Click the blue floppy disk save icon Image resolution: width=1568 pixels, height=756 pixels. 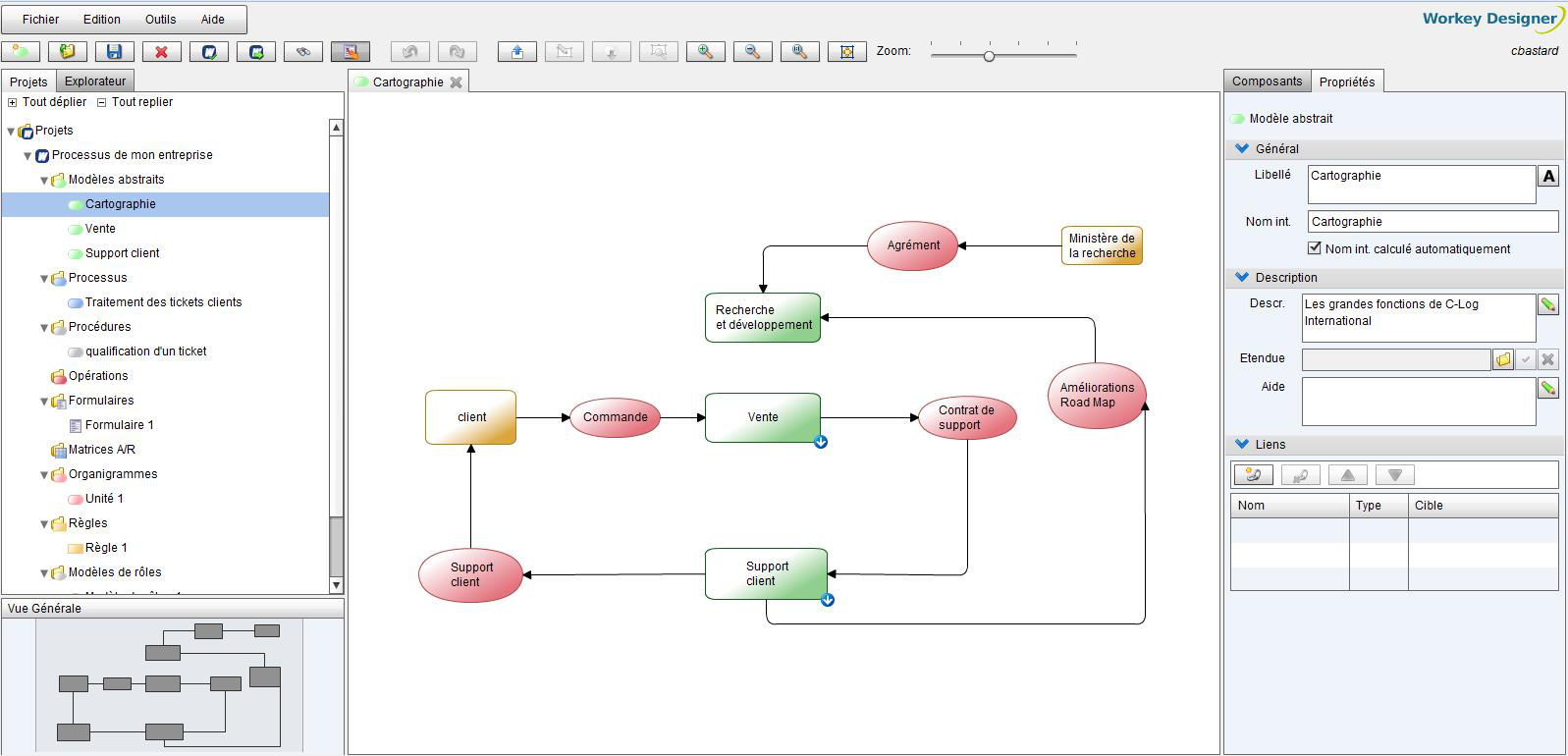coord(114,52)
